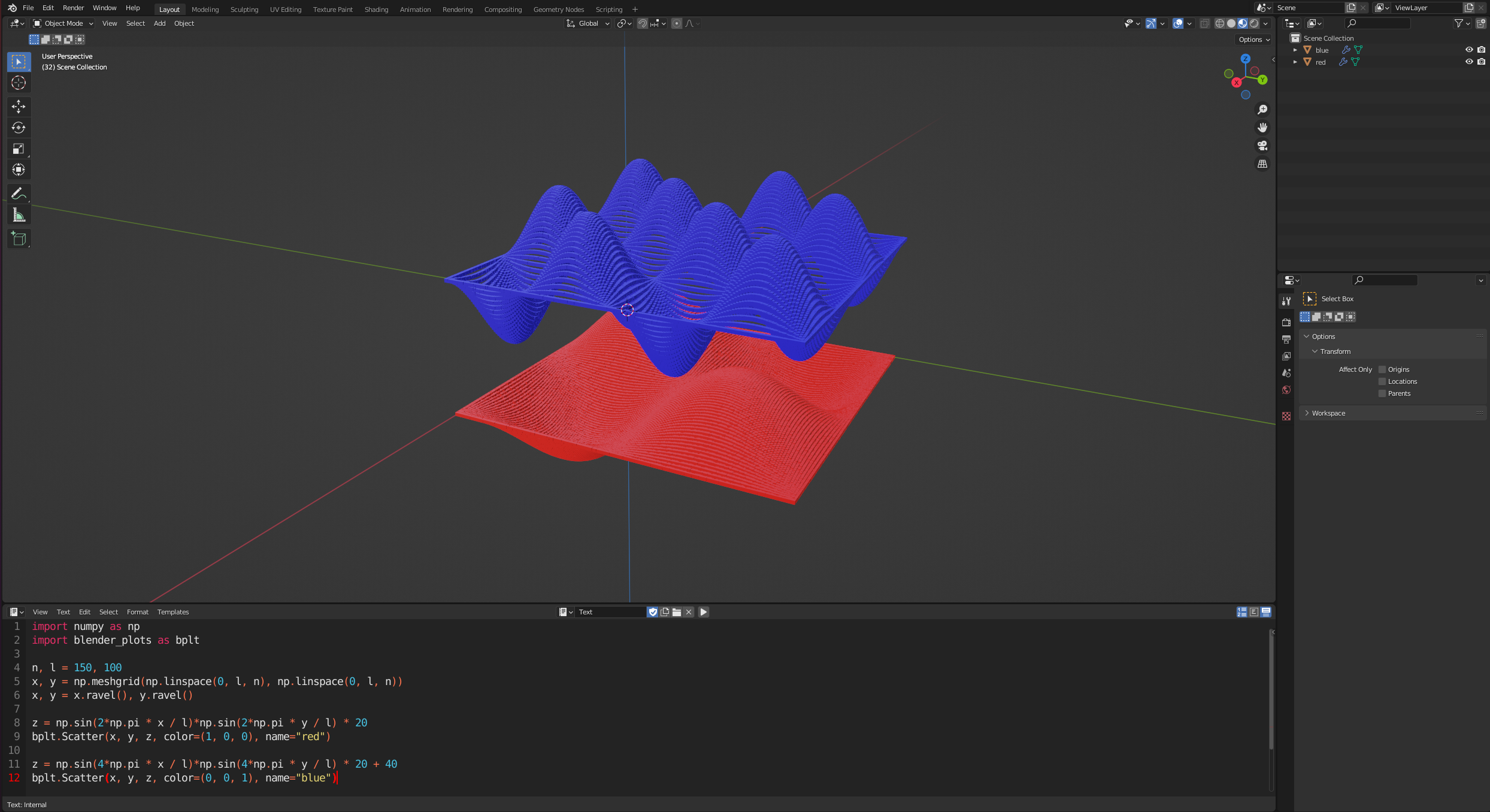Open the Render menu
This screenshot has width=1490, height=812.
[73, 8]
